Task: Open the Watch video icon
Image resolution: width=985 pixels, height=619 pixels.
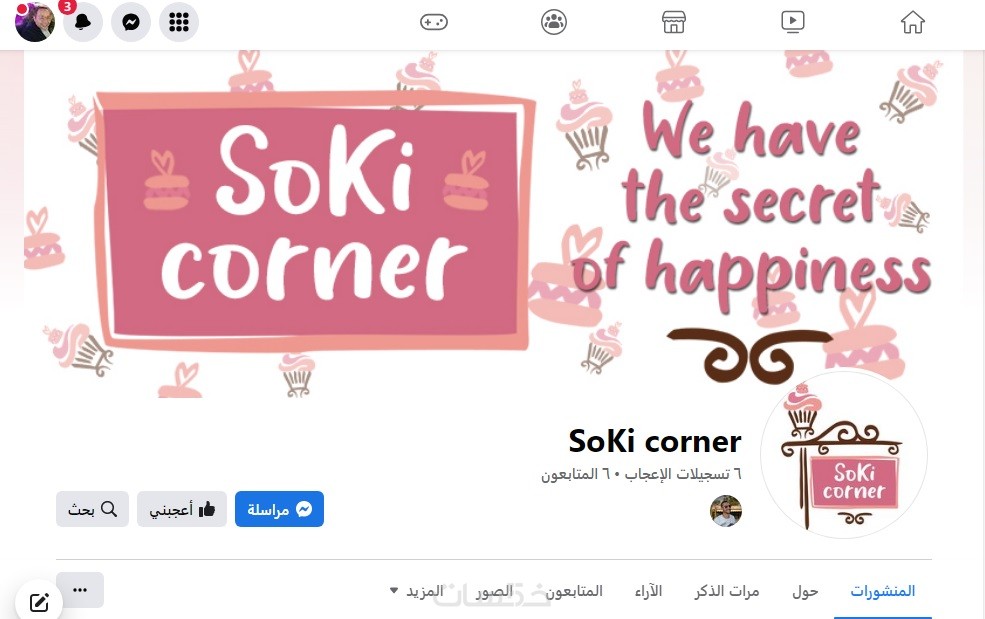Action: [x=793, y=22]
